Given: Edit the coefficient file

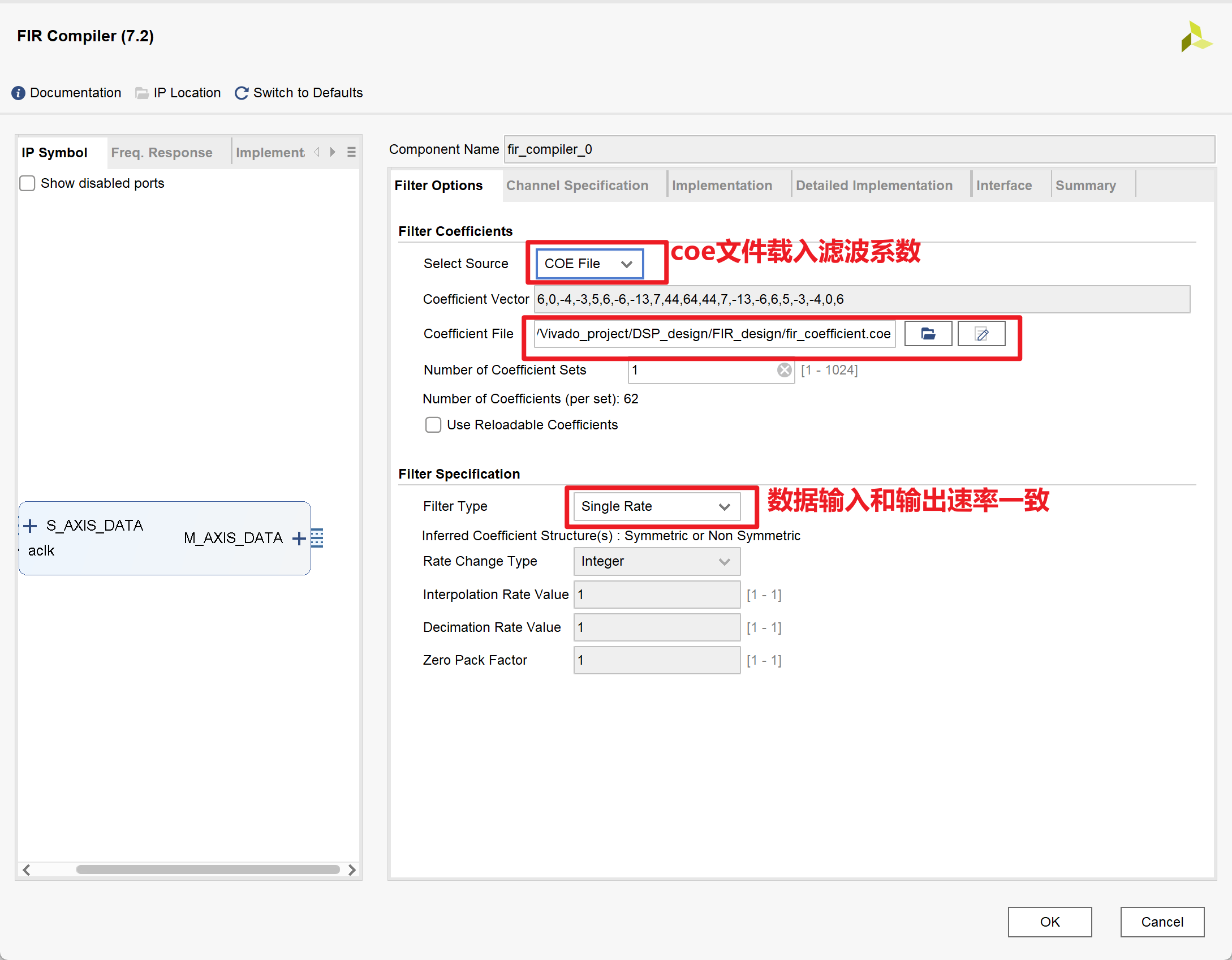Looking at the screenshot, I should click(981, 334).
